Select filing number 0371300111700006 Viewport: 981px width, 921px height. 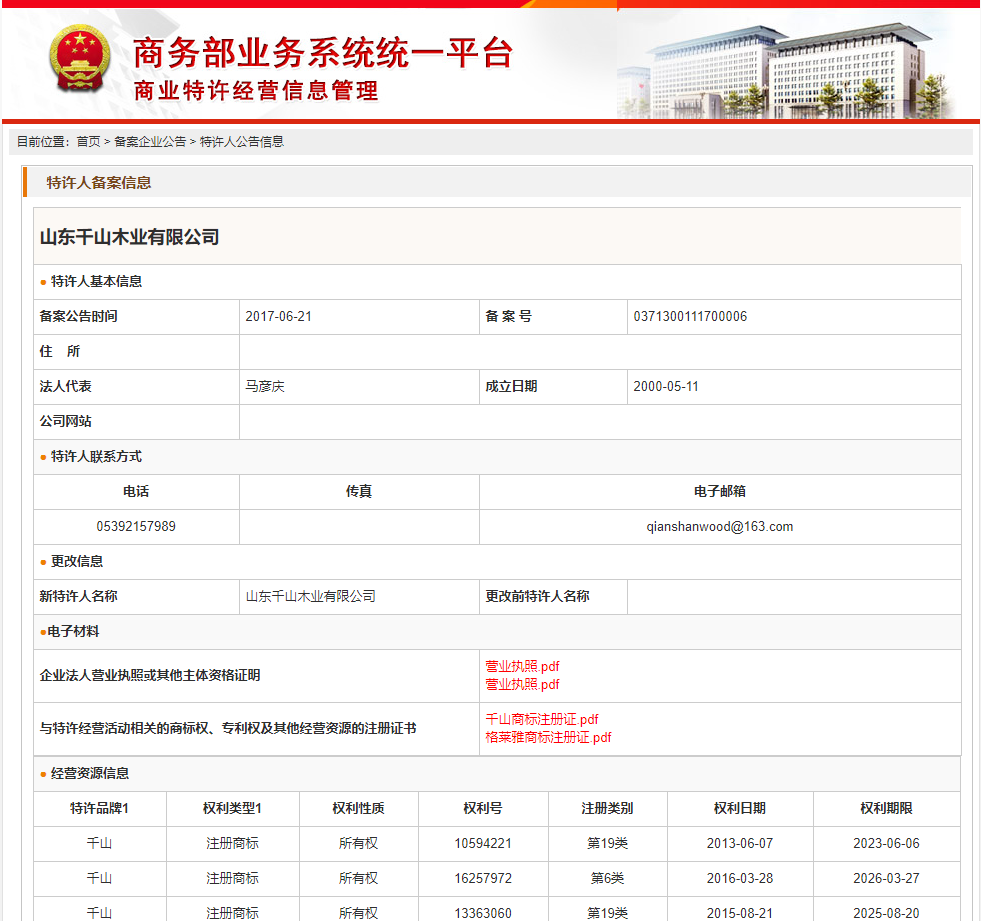(x=690, y=317)
